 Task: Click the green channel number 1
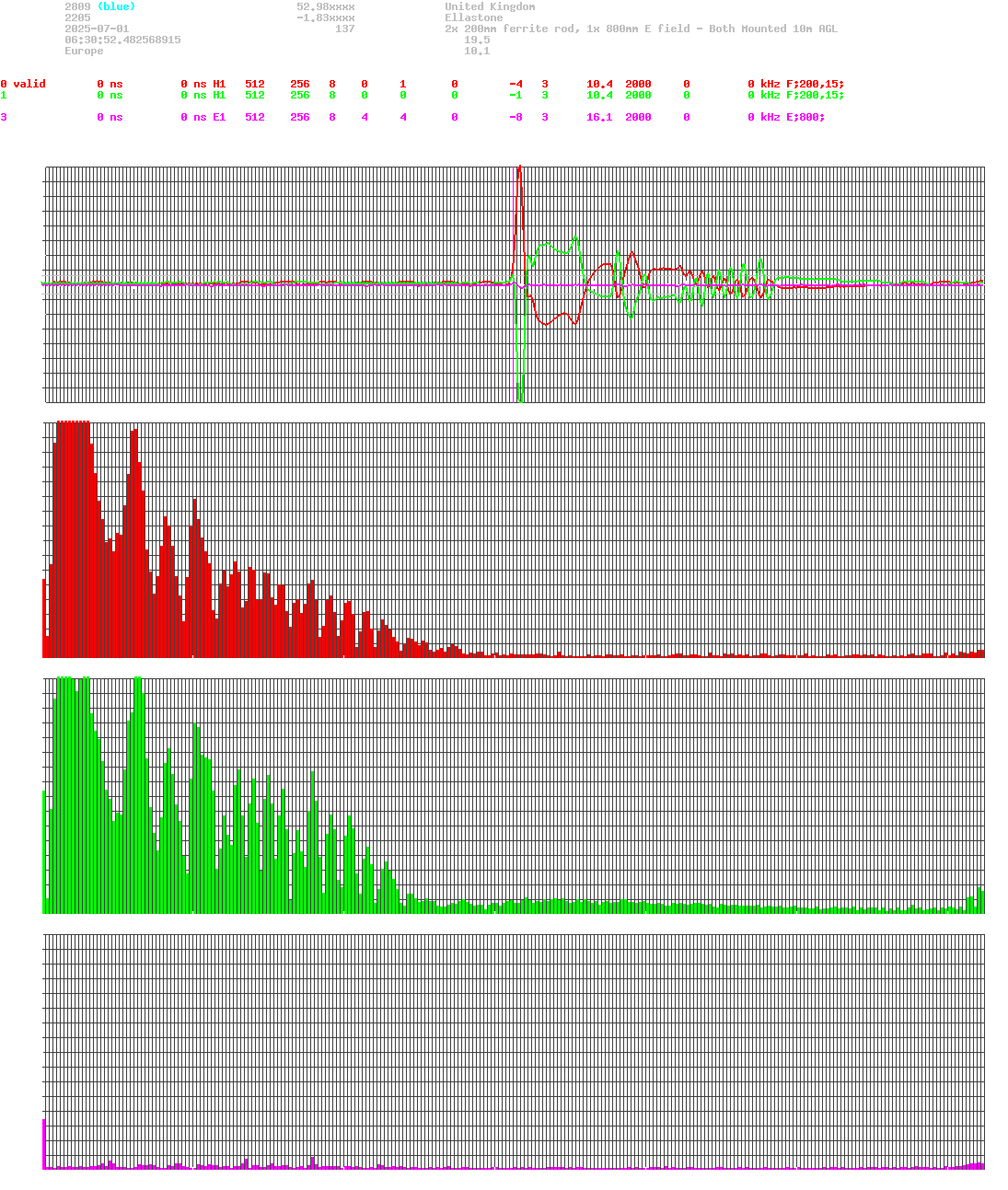[x=4, y=95]
